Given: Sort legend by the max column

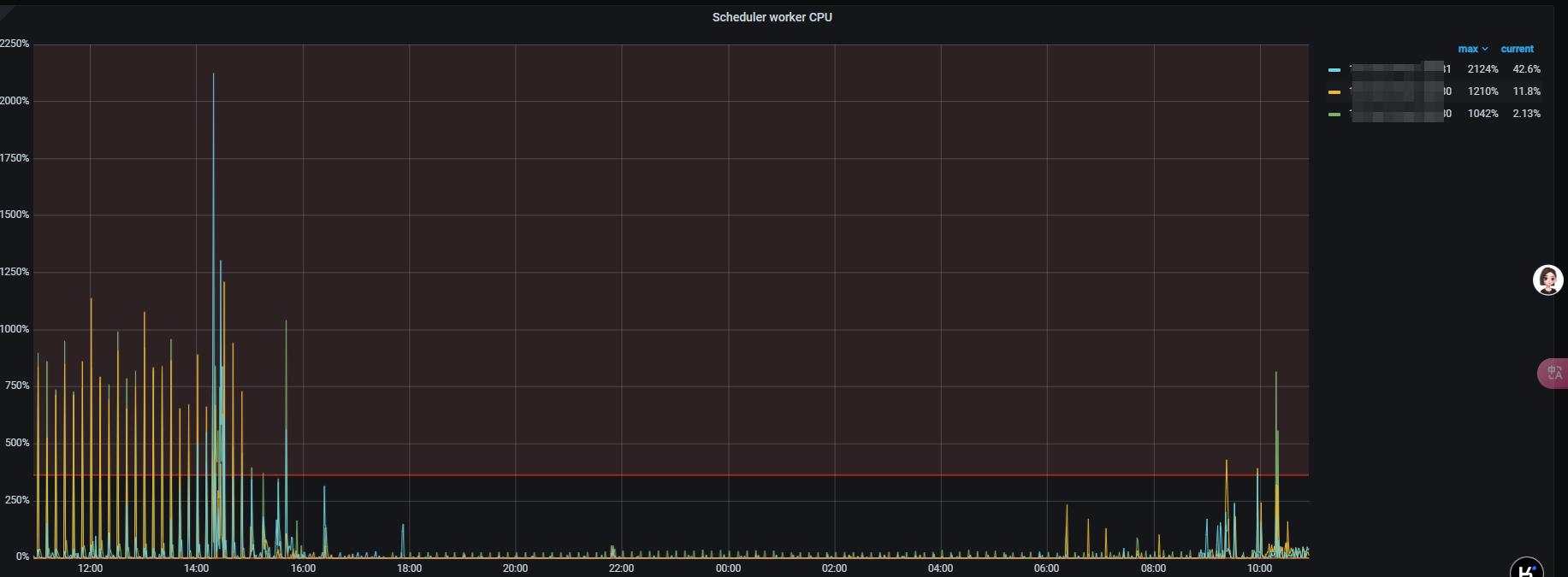Looking at the screenshot, I should [x=1473, y=49].
